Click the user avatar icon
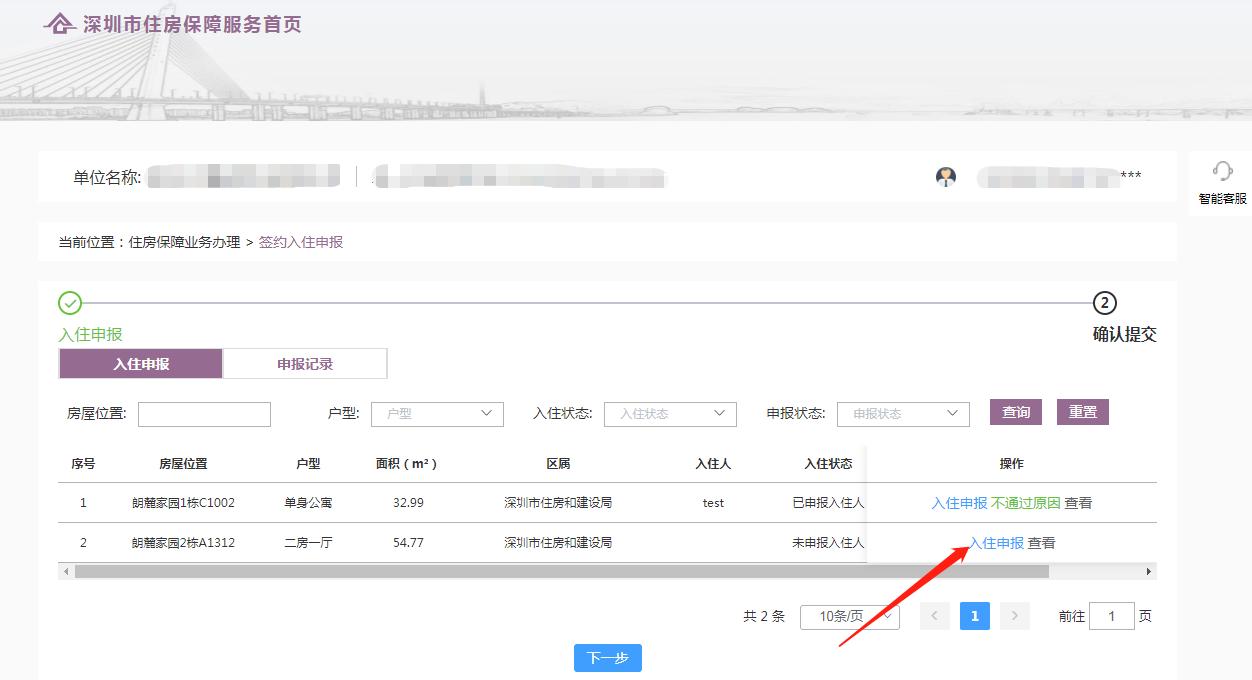 click(x=944, y=177)
